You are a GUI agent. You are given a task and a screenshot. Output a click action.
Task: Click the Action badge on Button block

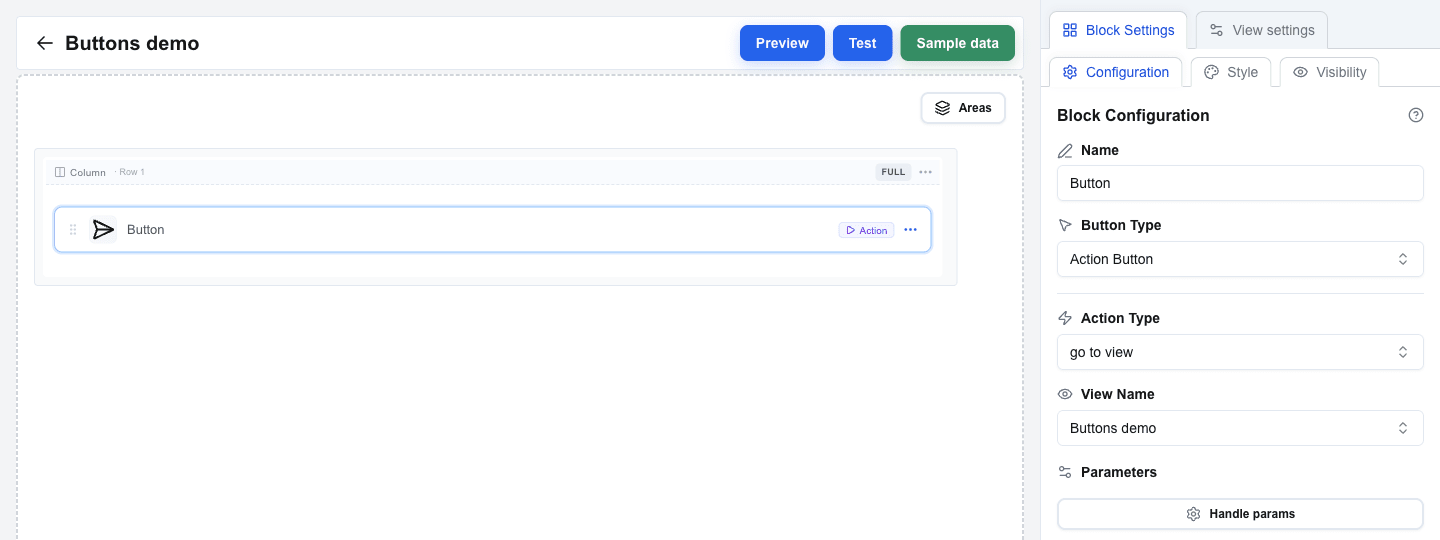tap(866, 230)
